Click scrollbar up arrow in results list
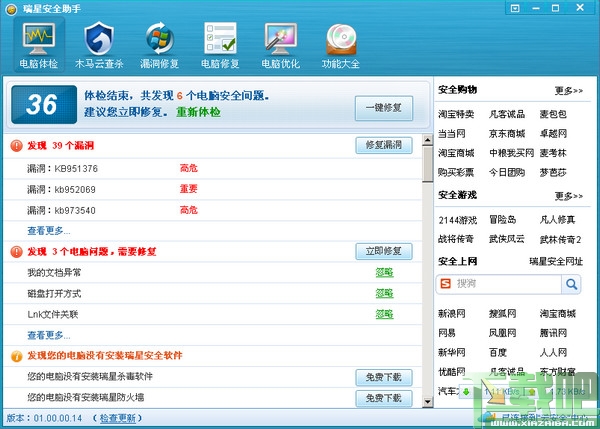The width and height of the screenshot is (600, 429). [427, 140]
